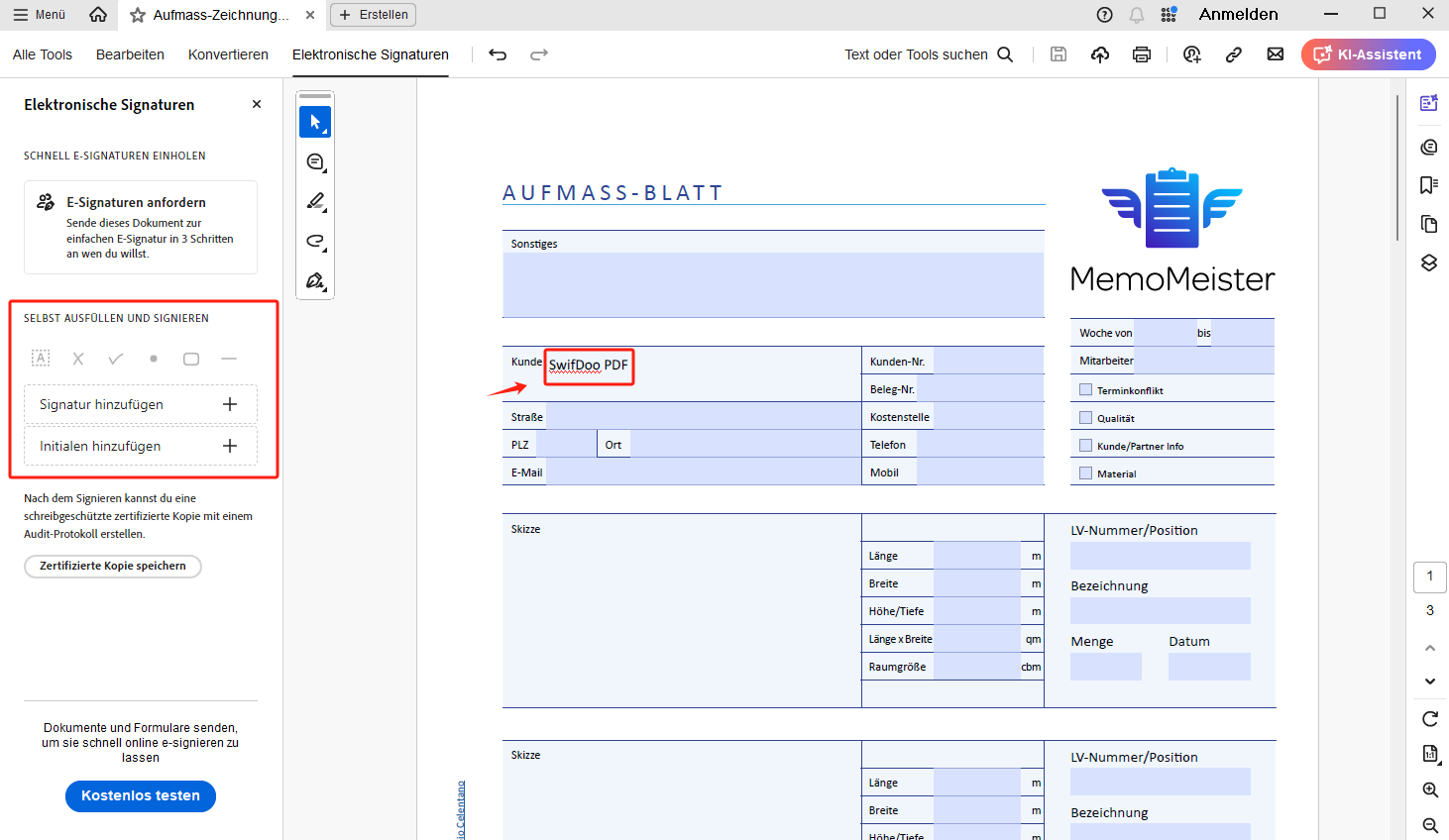Choose the add comment tool
The width and height of the screenshot is (1449, 840).
click(315, 161)
